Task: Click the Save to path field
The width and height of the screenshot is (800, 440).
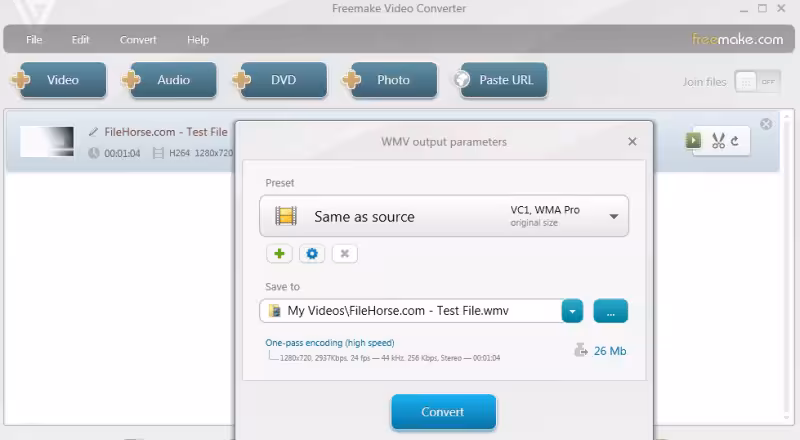Action: click(x=411, y=311)
